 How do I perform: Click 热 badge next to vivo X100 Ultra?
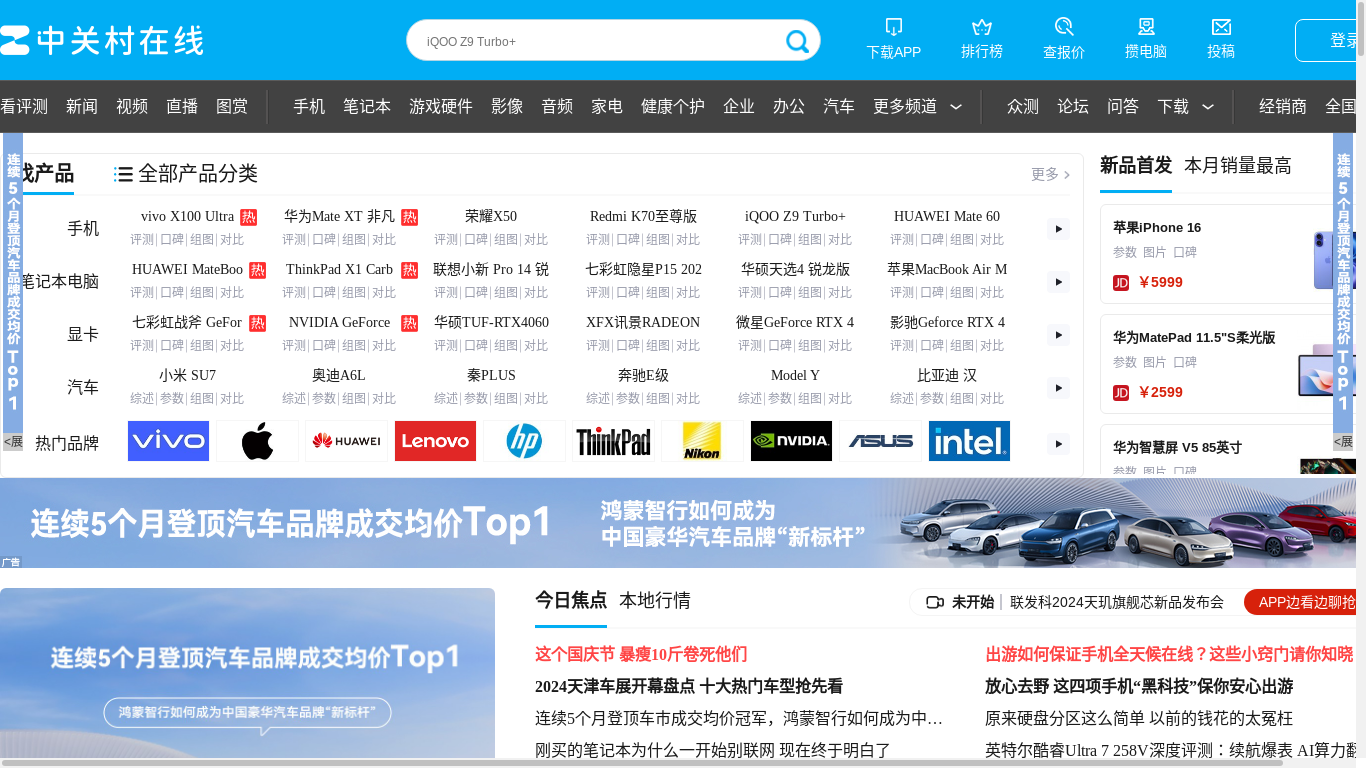tap(249, 217)
